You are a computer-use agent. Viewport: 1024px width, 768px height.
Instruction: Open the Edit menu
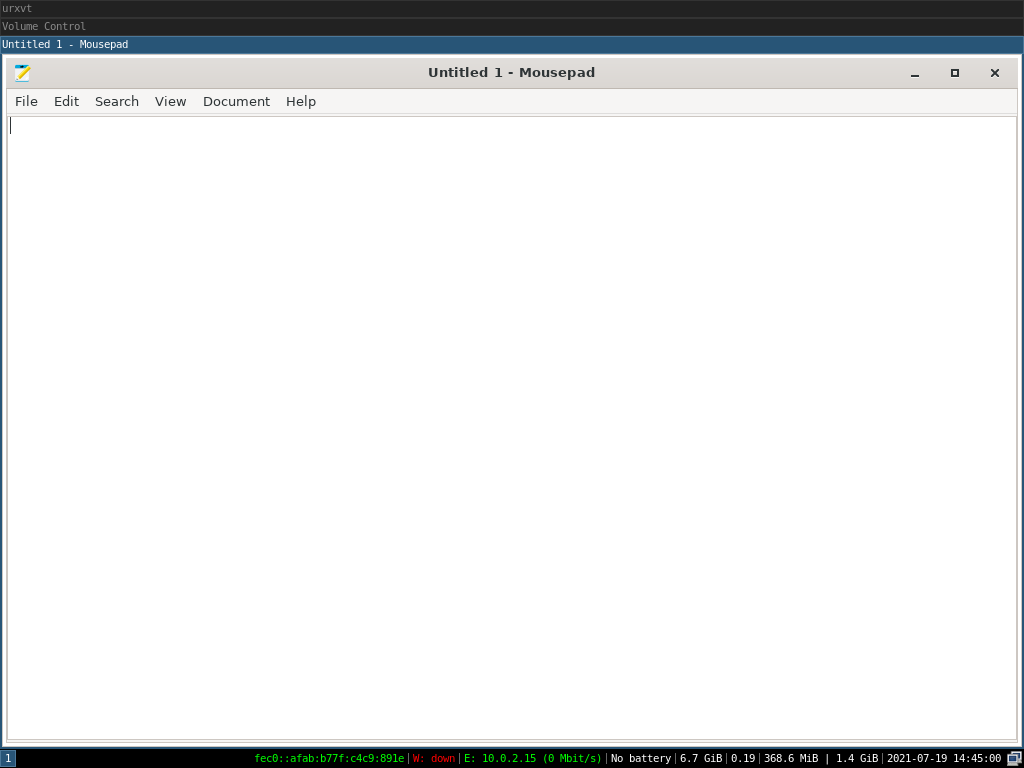point(66,101)
